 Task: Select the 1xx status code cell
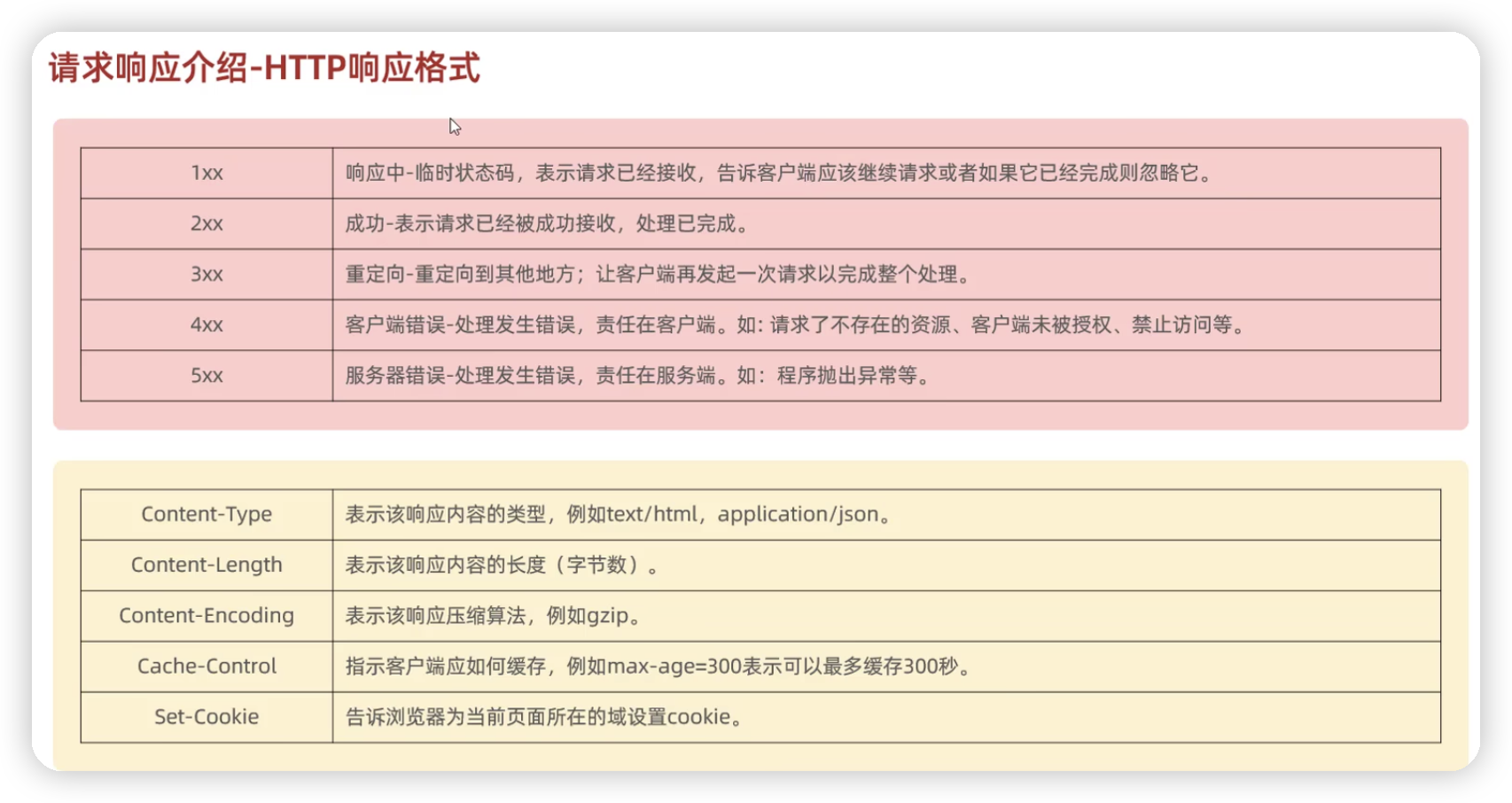point(207,173)
